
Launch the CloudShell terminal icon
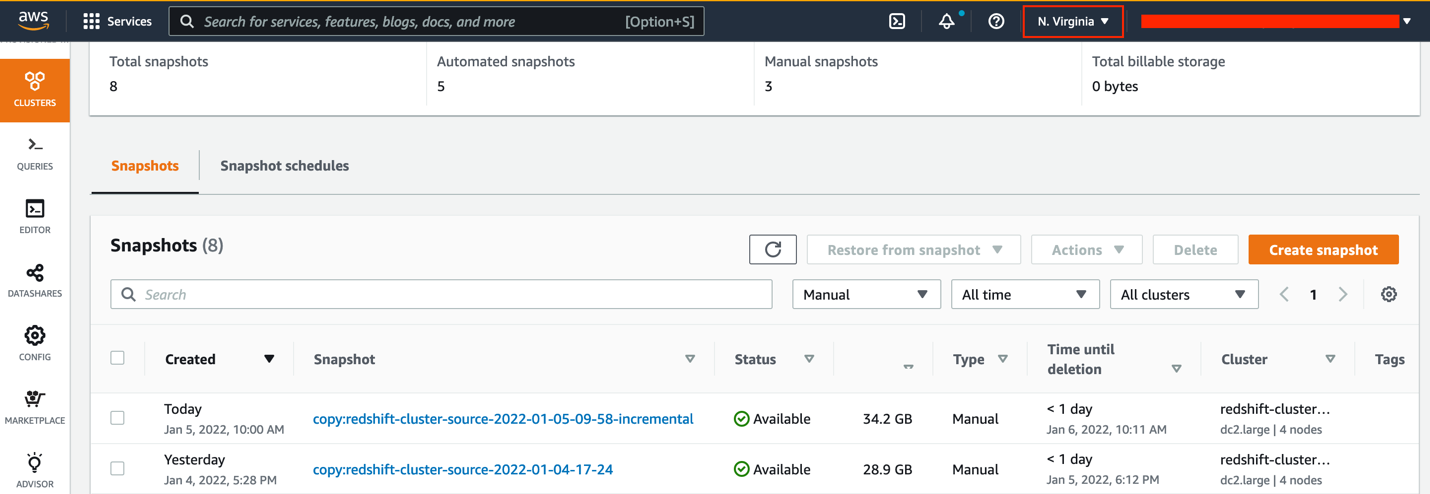[897, 21]
